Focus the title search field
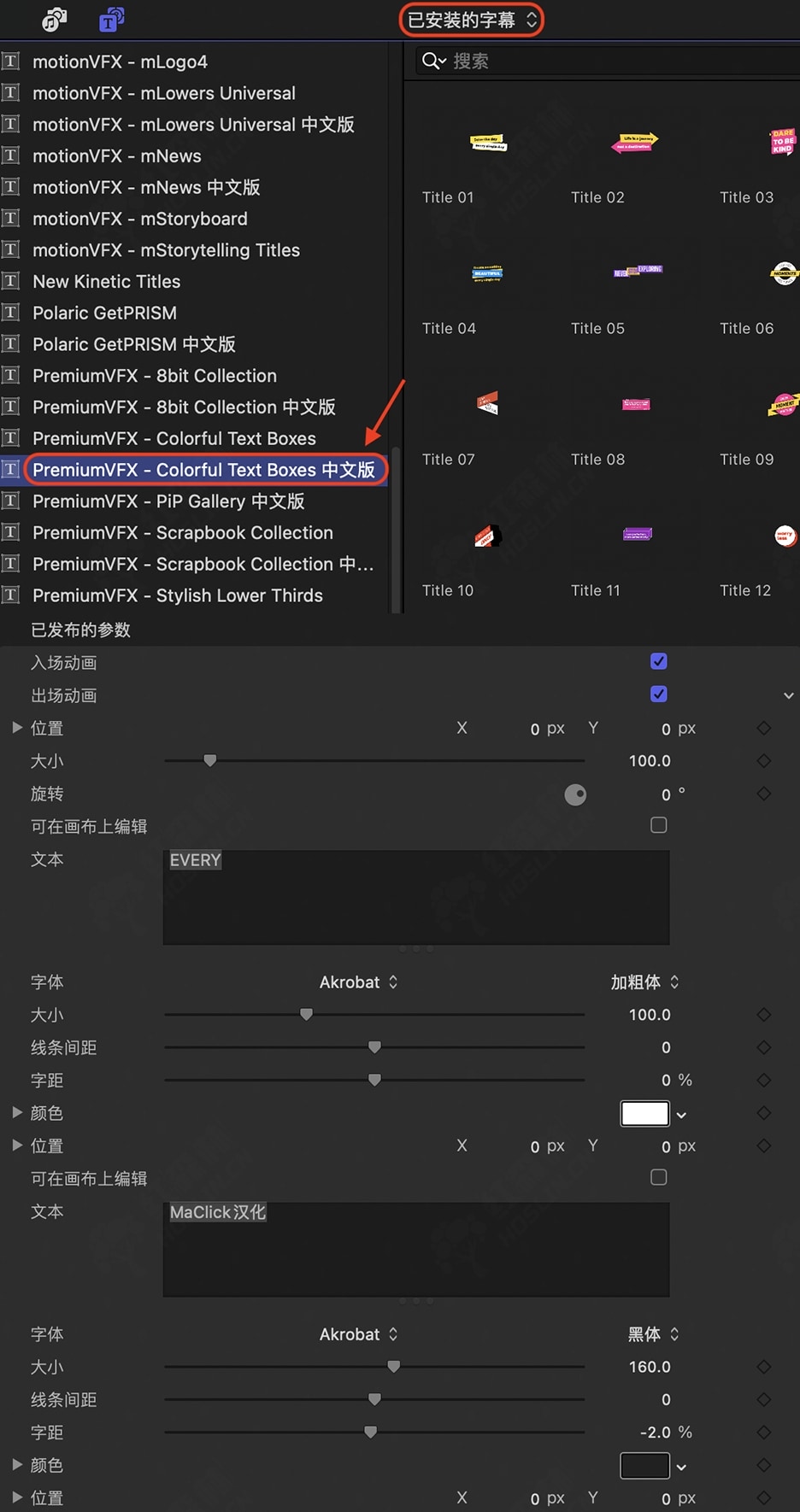Viewport: 800px width, 1512px height. pyautogui.click(x=608, y=61)
